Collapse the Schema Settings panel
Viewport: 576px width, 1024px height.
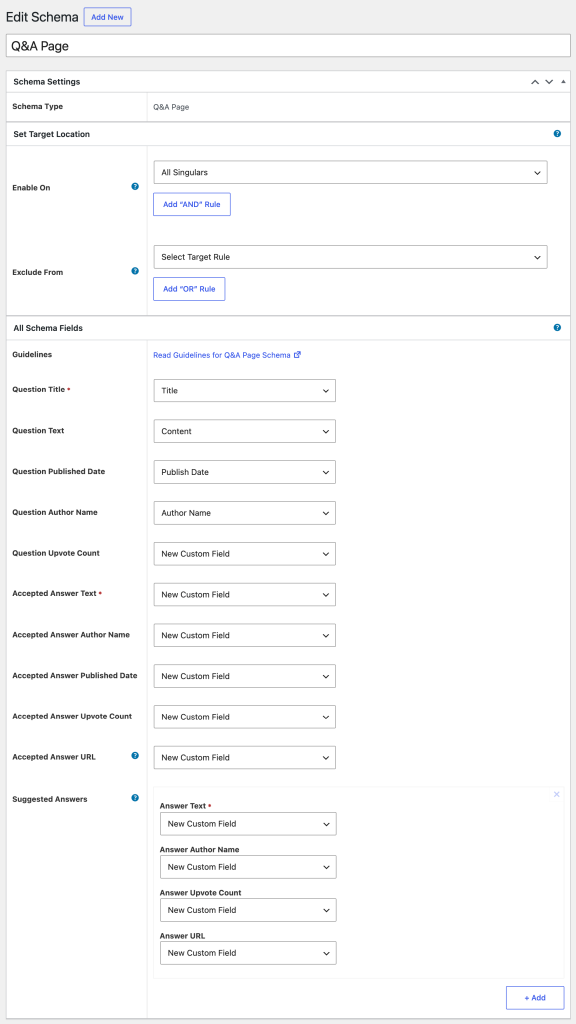tap(563, 82)
